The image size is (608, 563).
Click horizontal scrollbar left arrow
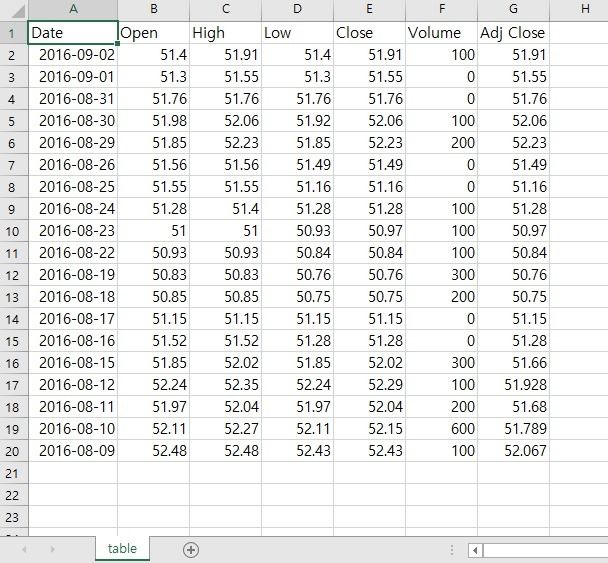475,549
